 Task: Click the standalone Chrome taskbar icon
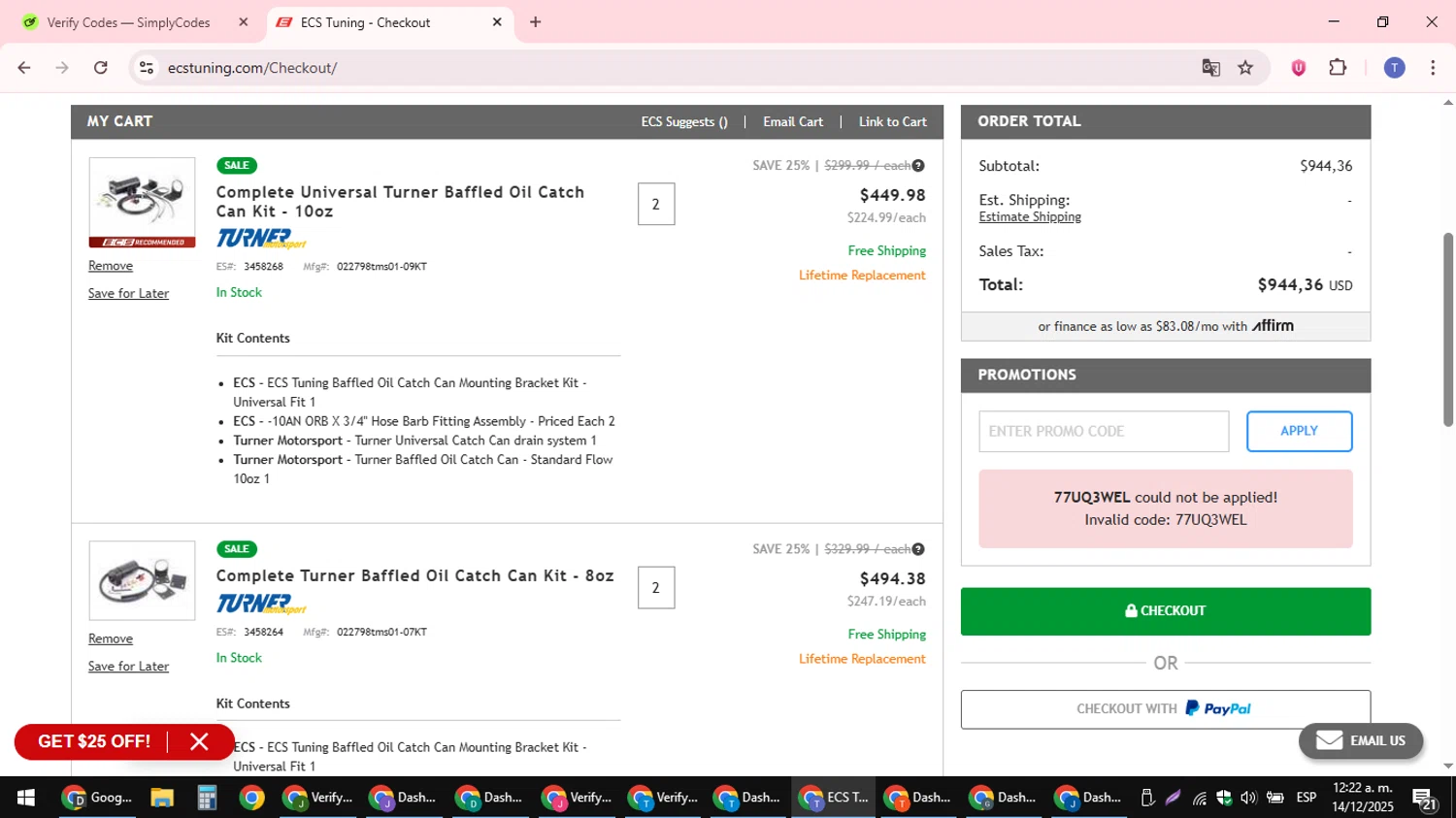click(x=251, y=798)
